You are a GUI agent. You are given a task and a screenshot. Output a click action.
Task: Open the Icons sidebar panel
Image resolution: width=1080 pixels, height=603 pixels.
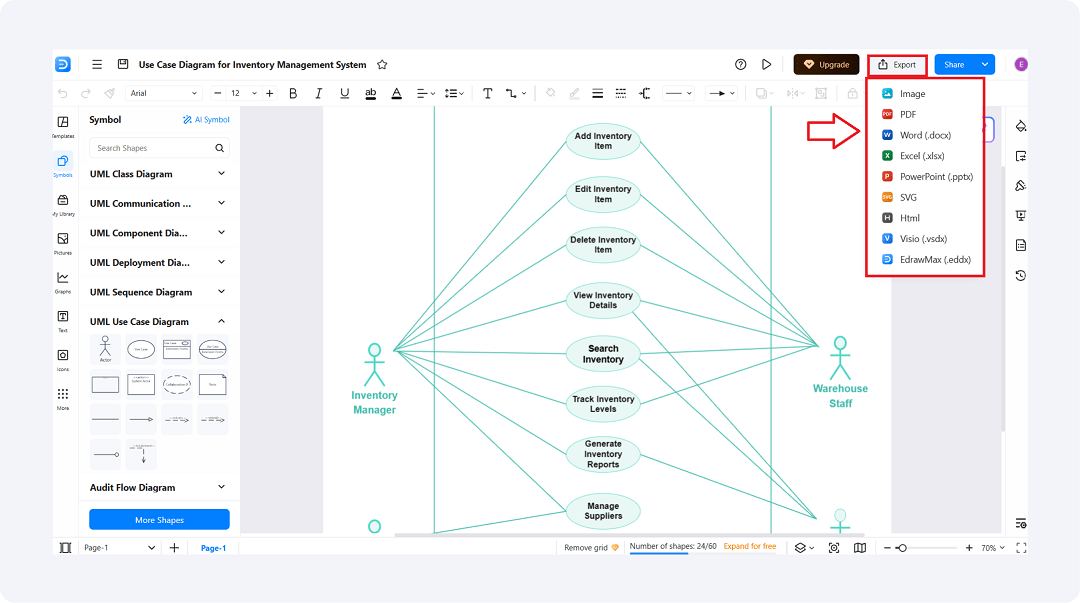click(x=63, y=360)
